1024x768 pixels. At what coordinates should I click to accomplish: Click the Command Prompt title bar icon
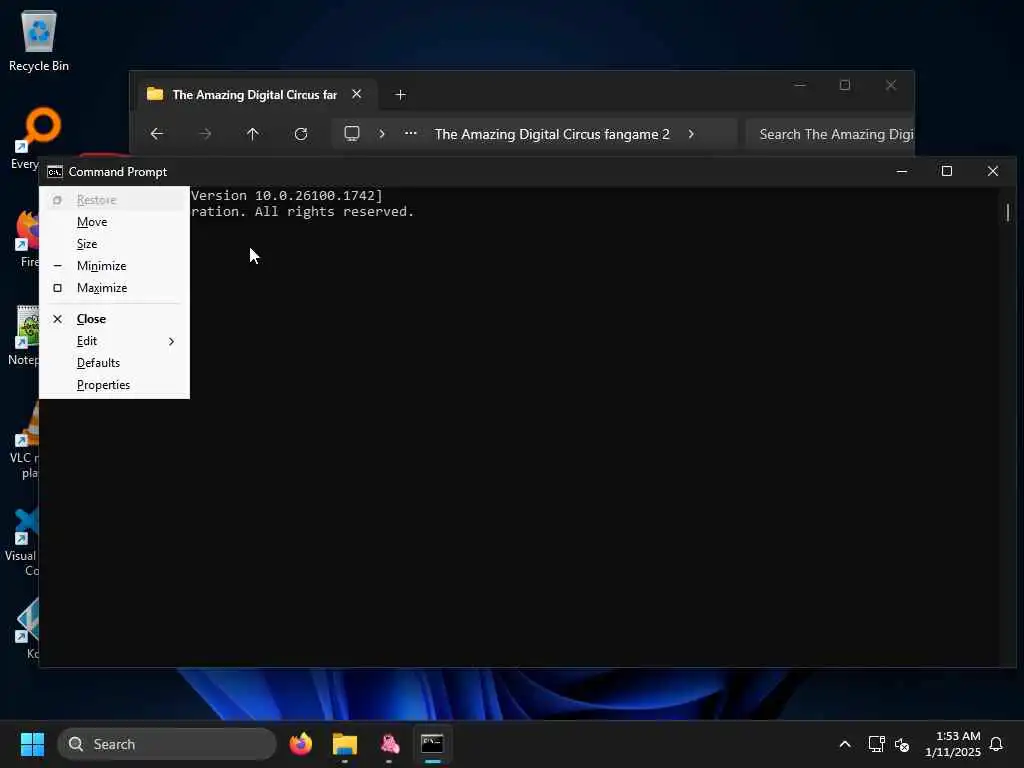pos(55,172)
